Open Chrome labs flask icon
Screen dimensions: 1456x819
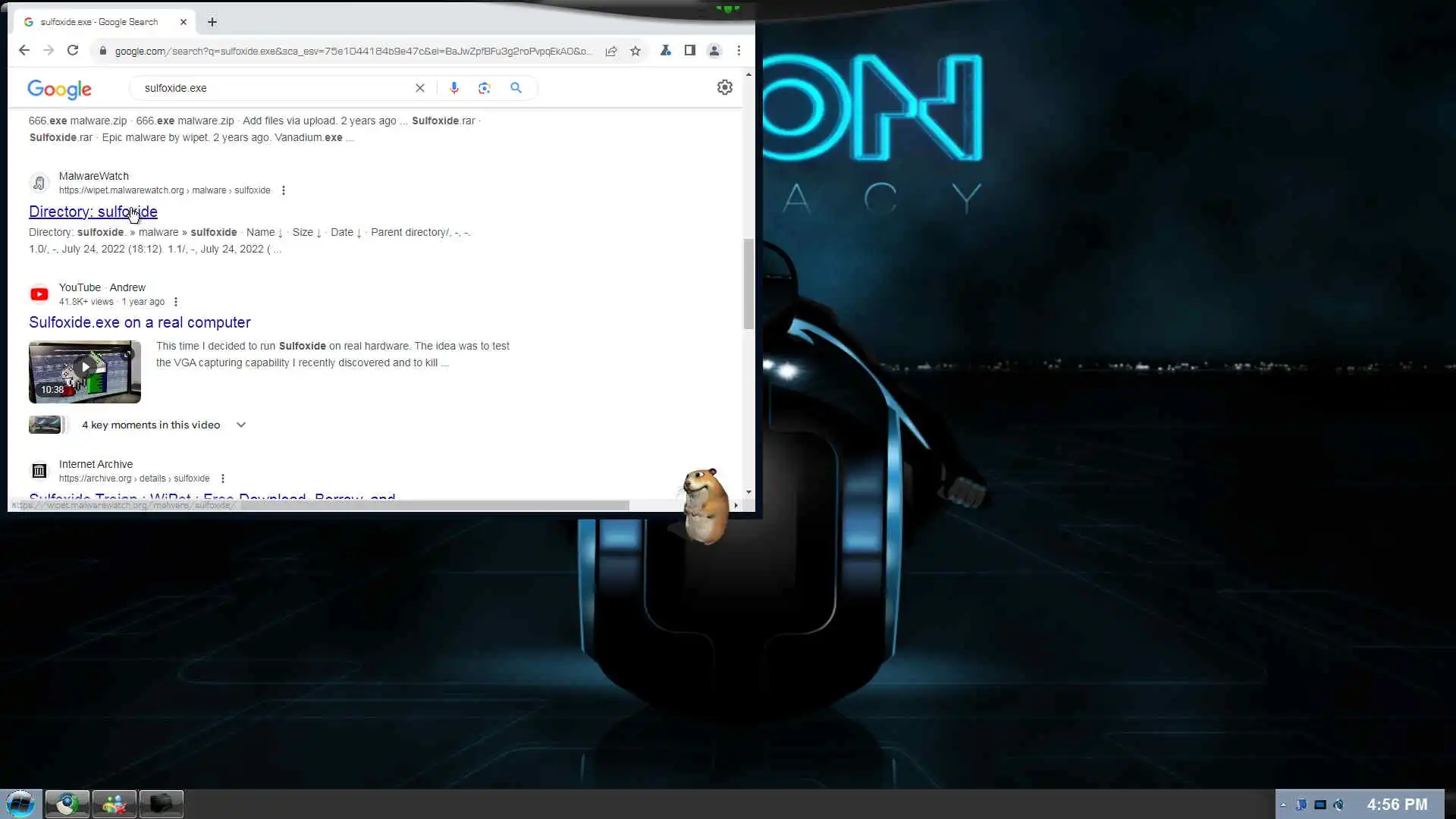coord(665,51)
